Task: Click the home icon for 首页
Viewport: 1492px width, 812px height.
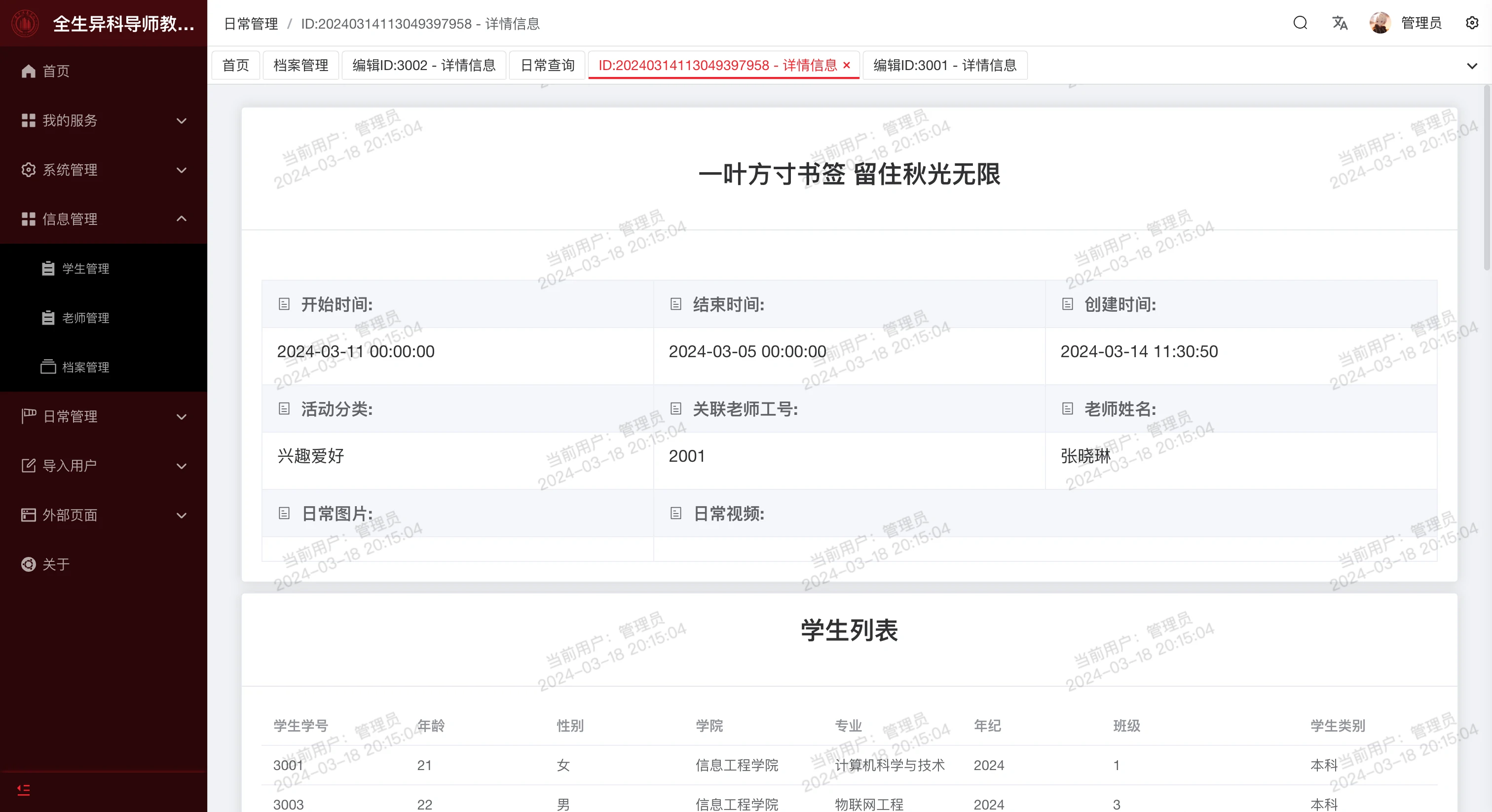Action: (x=29, y=71)
